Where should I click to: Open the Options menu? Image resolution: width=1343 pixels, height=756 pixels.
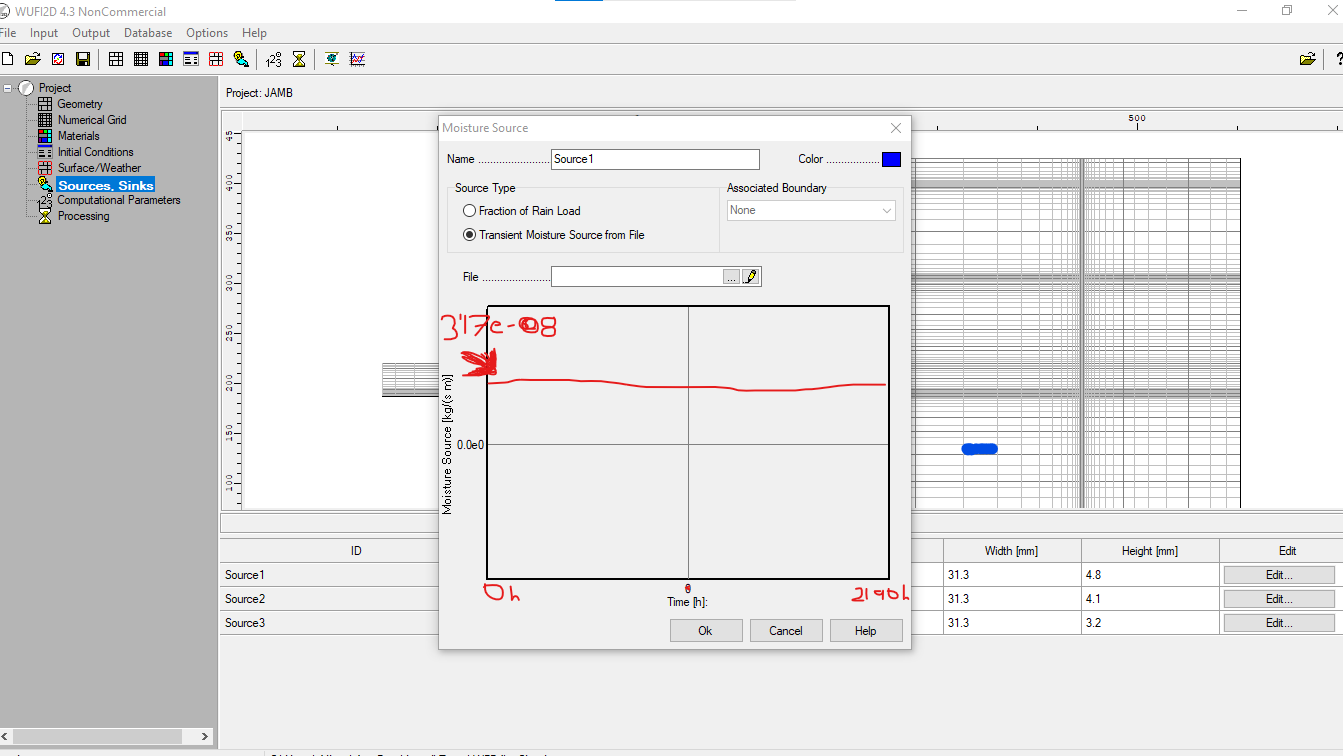[207, 33]
